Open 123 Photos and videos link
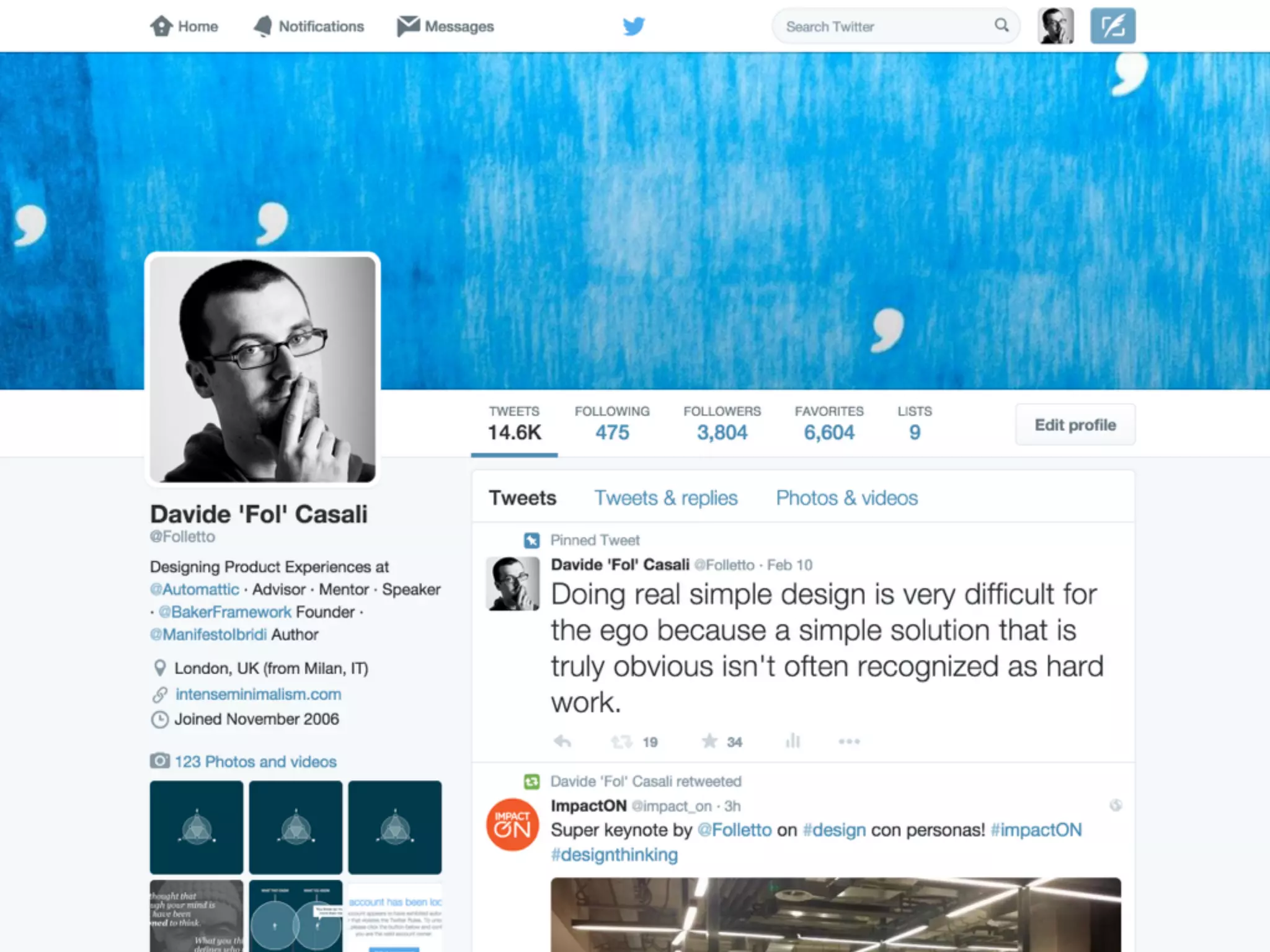Viewport: 1270px width, 952px height. 255,761
